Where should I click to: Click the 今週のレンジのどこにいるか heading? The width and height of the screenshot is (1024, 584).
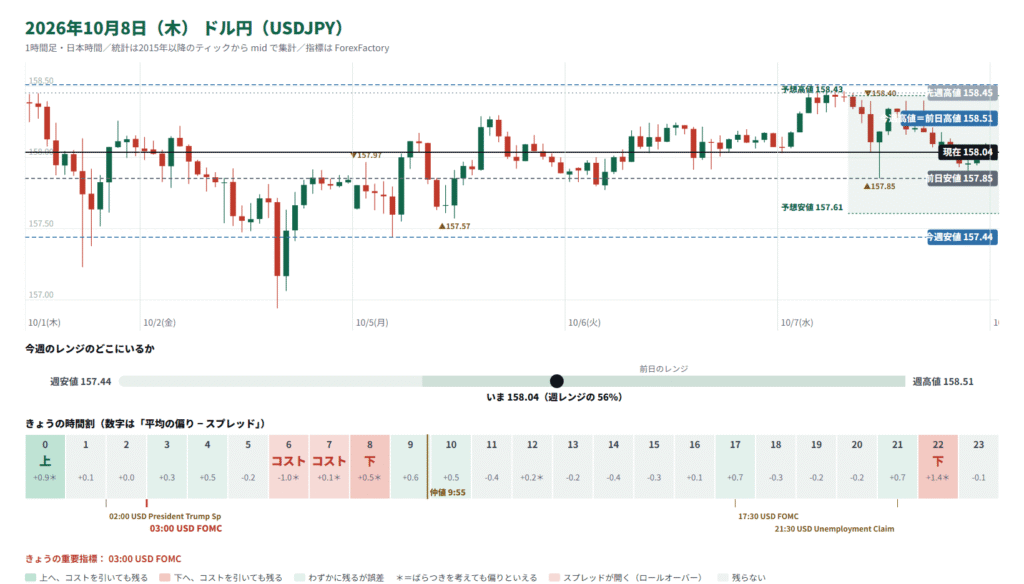pos(90,349)
